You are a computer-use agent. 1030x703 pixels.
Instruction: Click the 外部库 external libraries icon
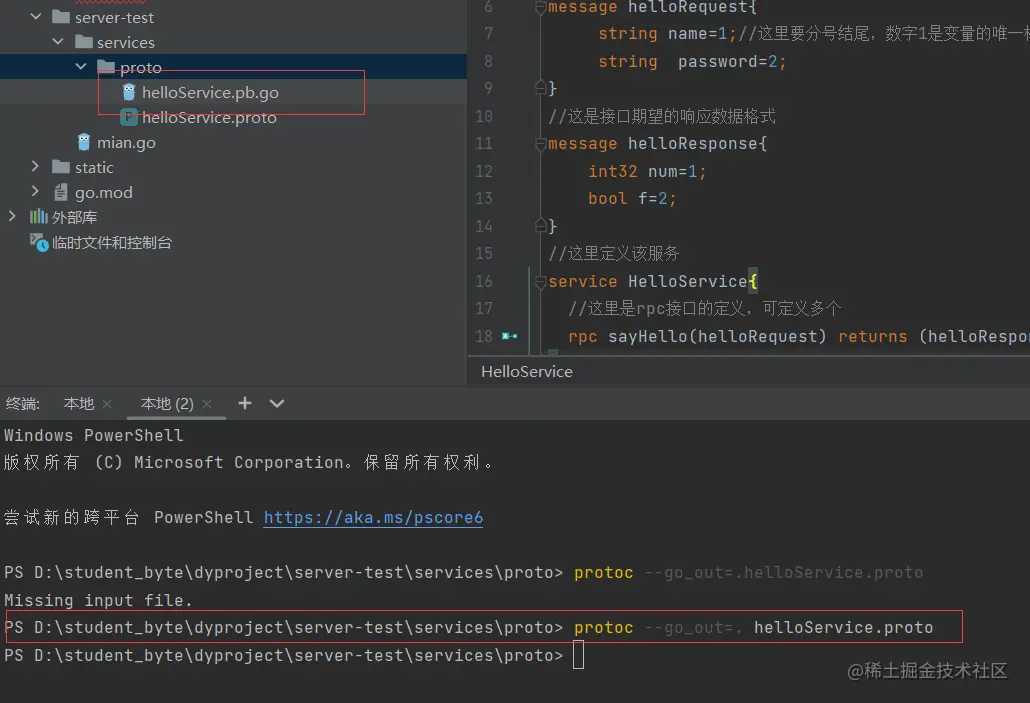click(x=40, y=217)
